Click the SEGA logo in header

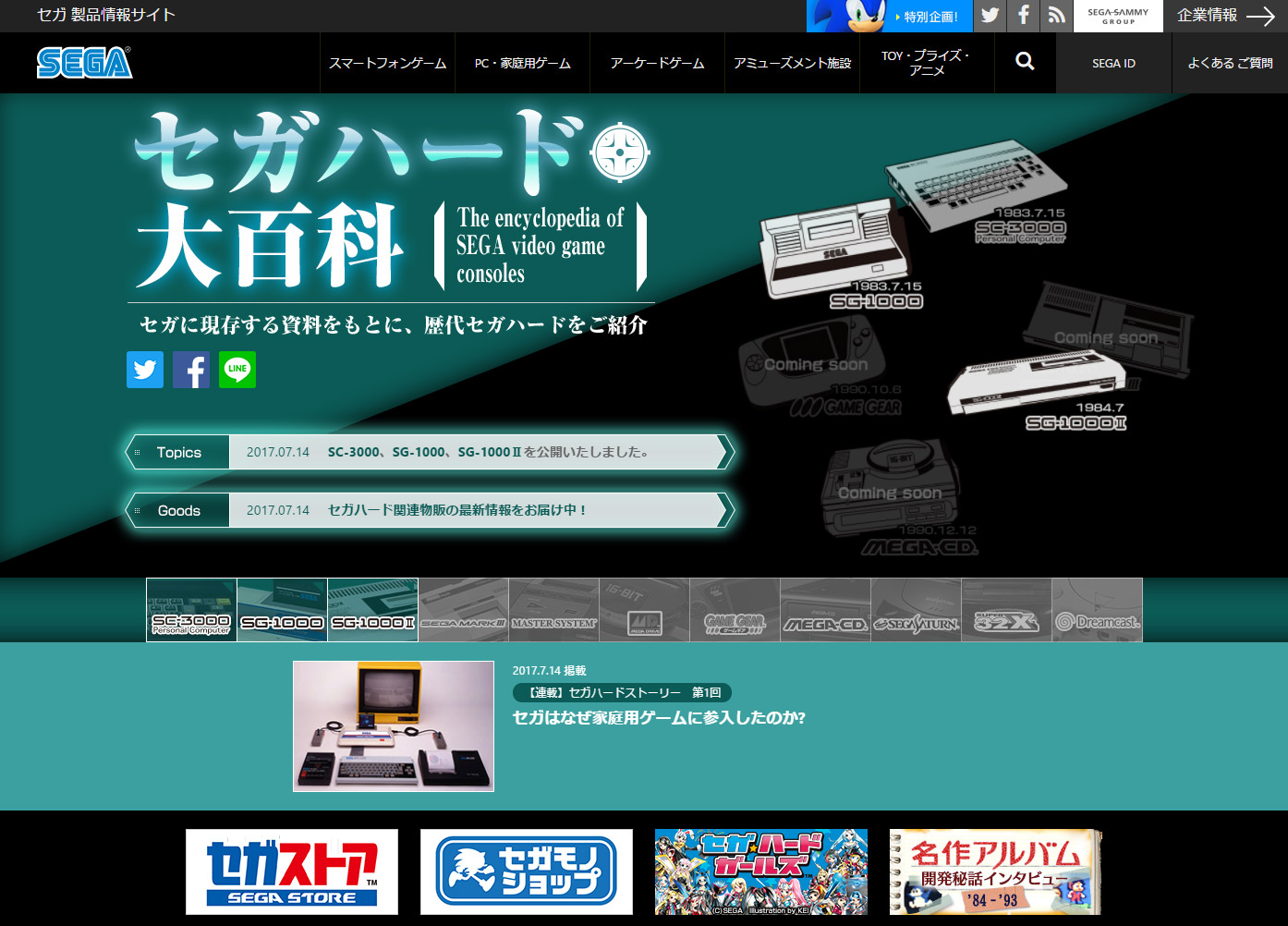[84, 63]
